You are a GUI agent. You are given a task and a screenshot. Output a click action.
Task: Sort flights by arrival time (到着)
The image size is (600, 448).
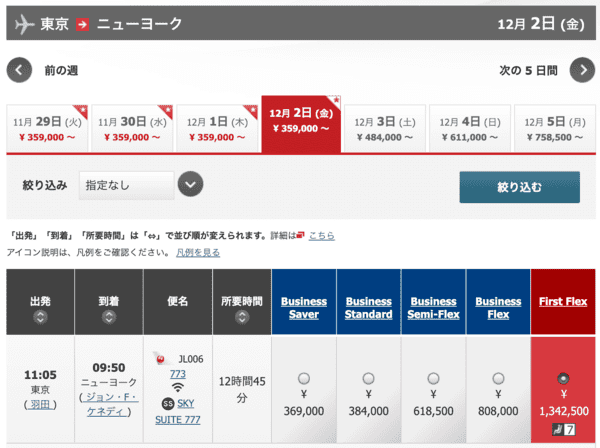coord(109,317)
